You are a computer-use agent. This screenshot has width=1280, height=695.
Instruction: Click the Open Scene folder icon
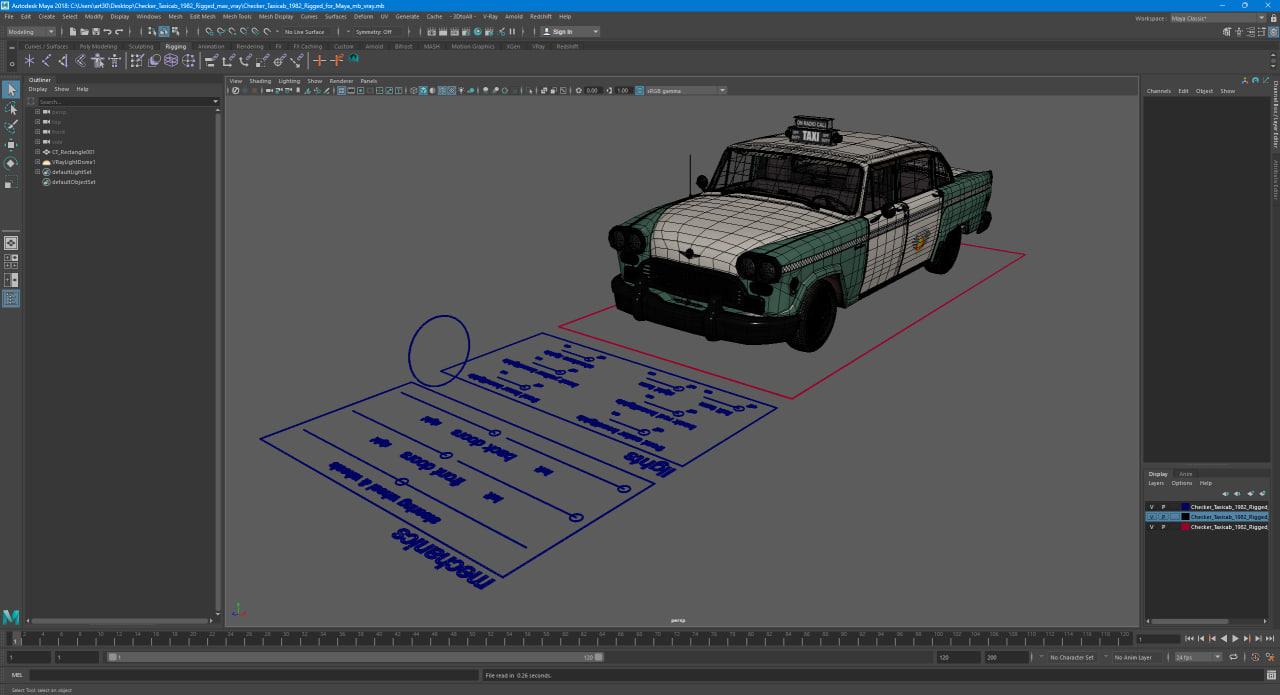(x=84, y=31)
